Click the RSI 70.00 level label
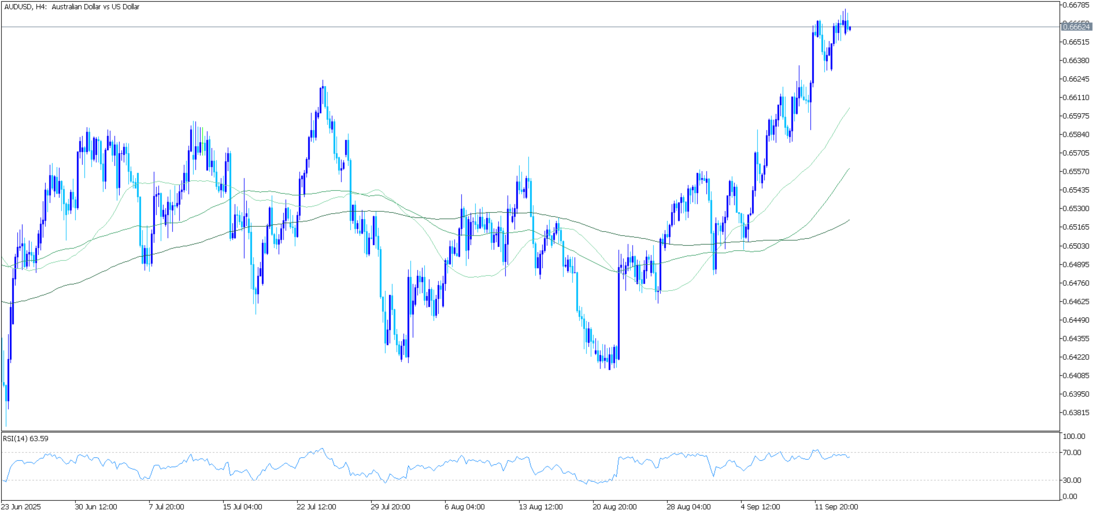 coord(1074,453)
